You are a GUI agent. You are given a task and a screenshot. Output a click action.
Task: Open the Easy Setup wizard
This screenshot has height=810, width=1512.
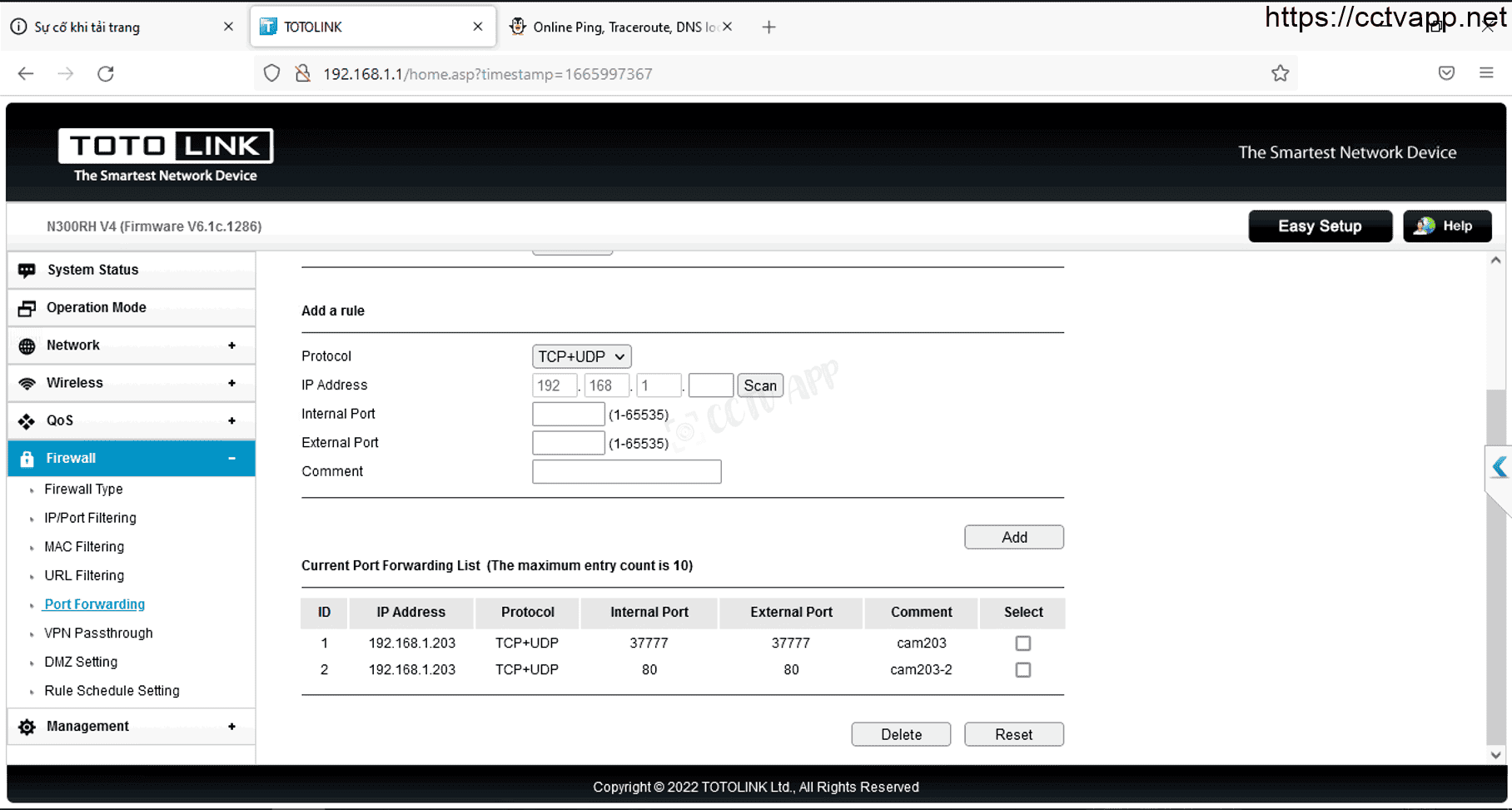(x=1320, y=226)
